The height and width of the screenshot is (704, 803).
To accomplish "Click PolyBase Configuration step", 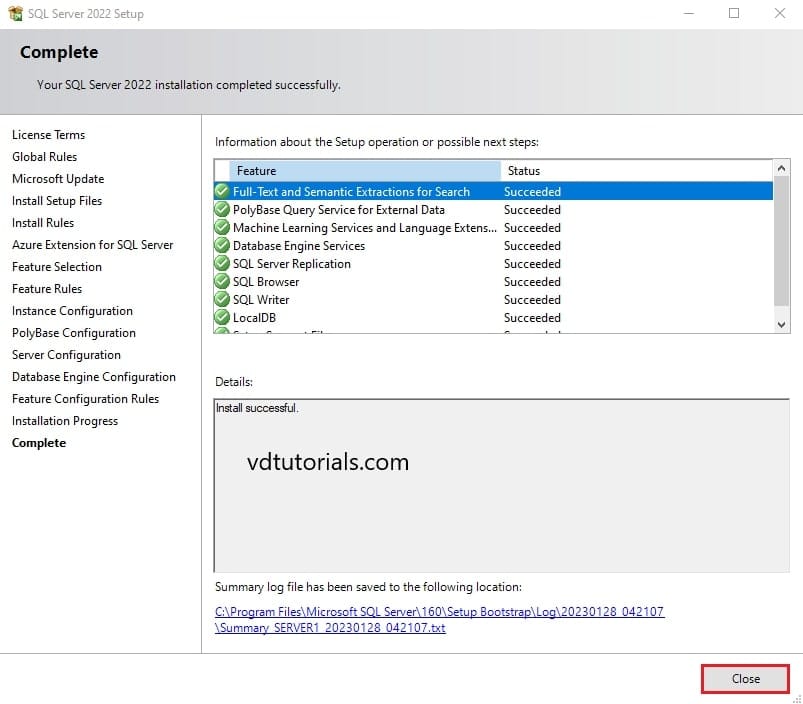I will (74, 333).
